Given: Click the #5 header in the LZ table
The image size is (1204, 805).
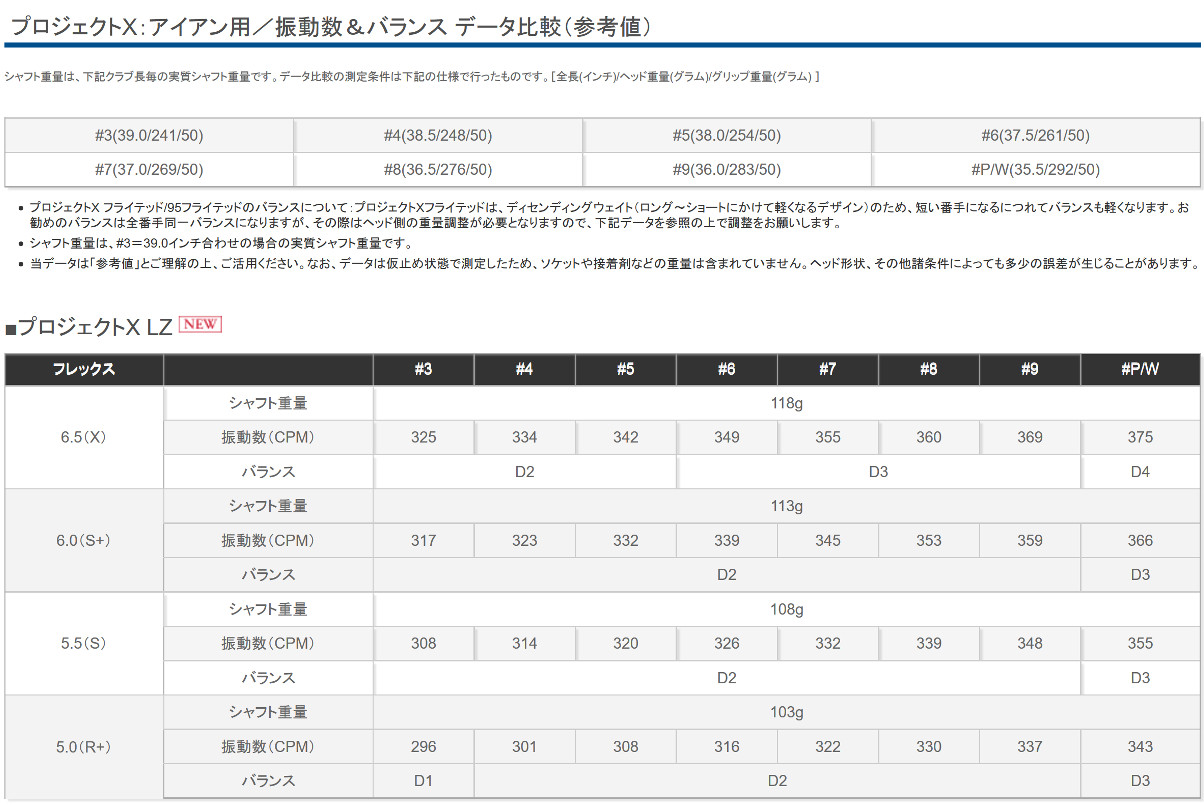Looking at the screenshot, I should coord(625,370).
